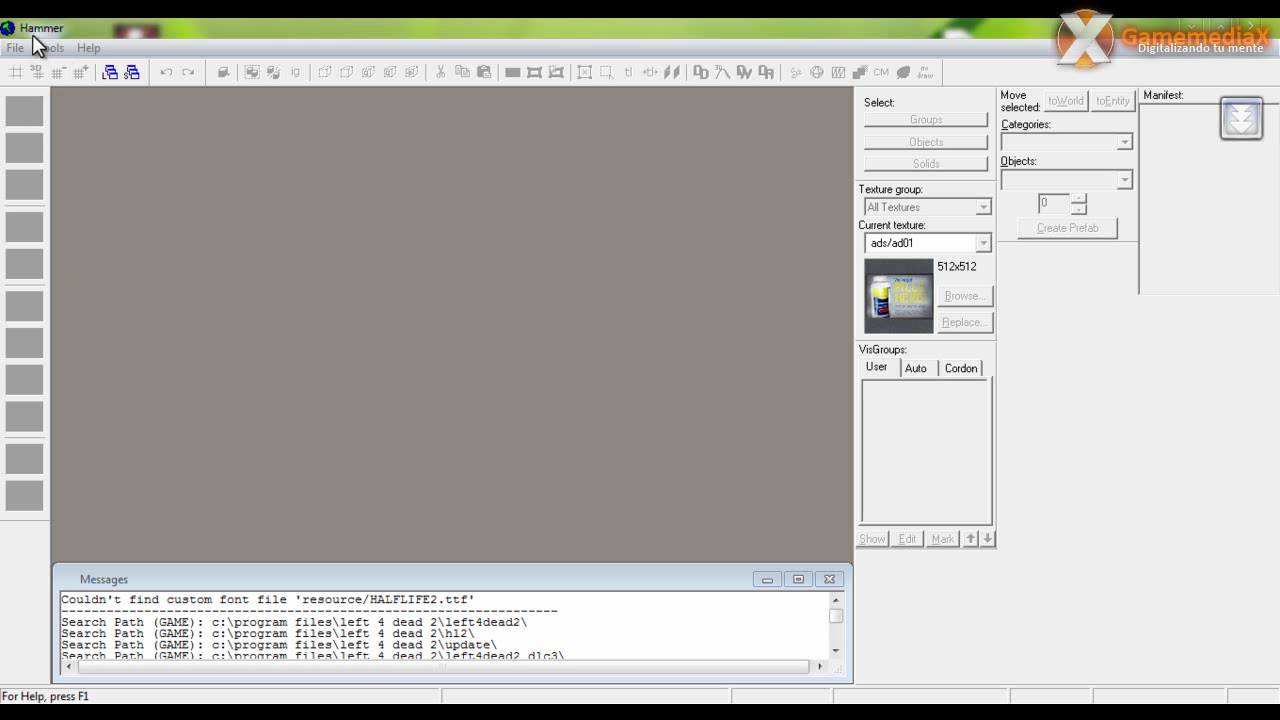The height and width of the screenshot is (720, 1280).
Task: Click the save window state icon
Action: [x=131, y=72]
